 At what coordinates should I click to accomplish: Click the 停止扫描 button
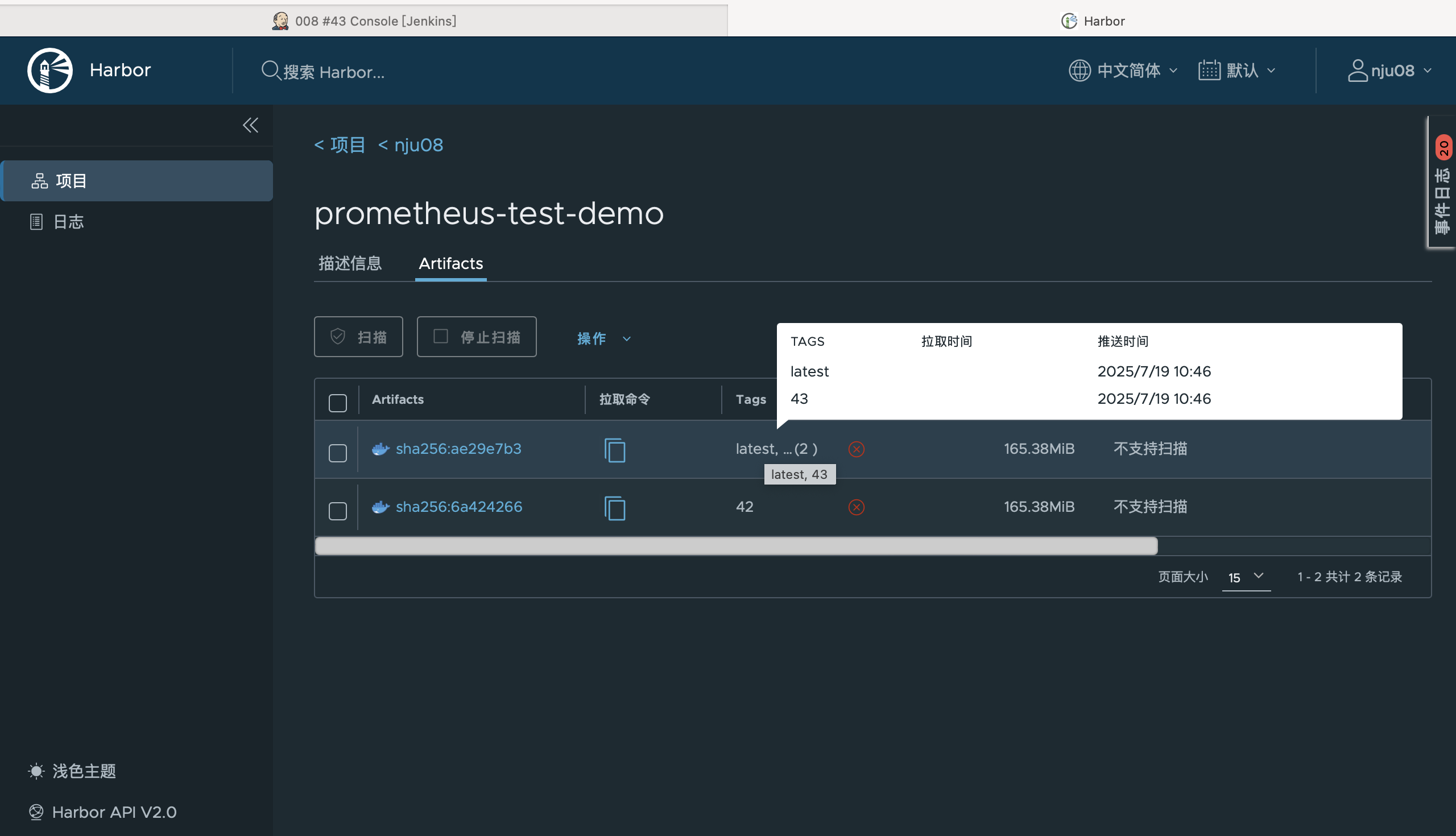click(x=477, y=337)
